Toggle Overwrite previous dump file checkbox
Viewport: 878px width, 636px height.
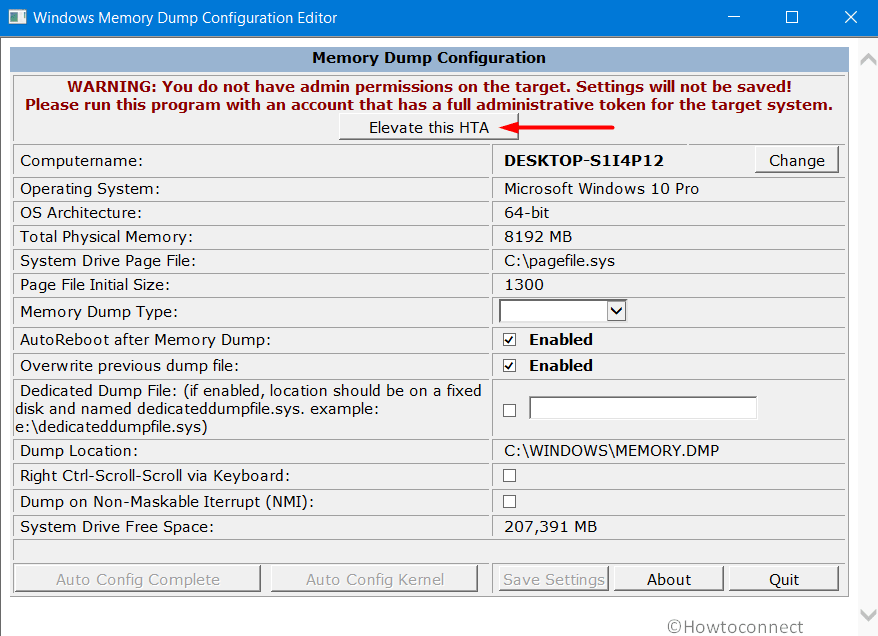(509, 366)
